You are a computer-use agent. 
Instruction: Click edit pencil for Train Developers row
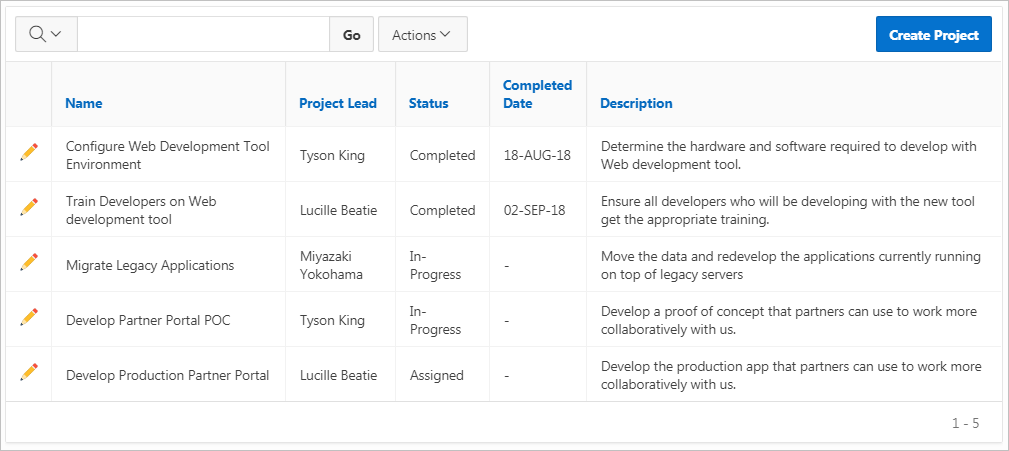[x=29, y=207]
